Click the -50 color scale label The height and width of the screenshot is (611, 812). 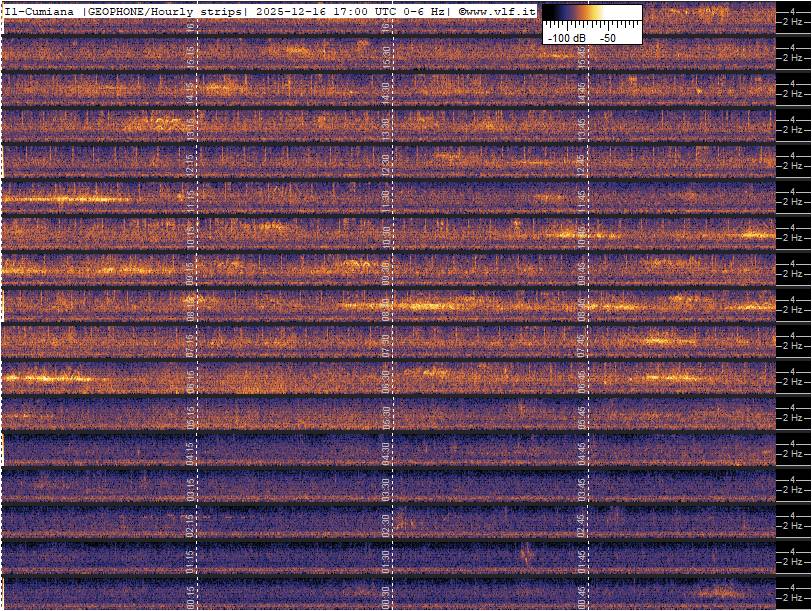(607, 37)
